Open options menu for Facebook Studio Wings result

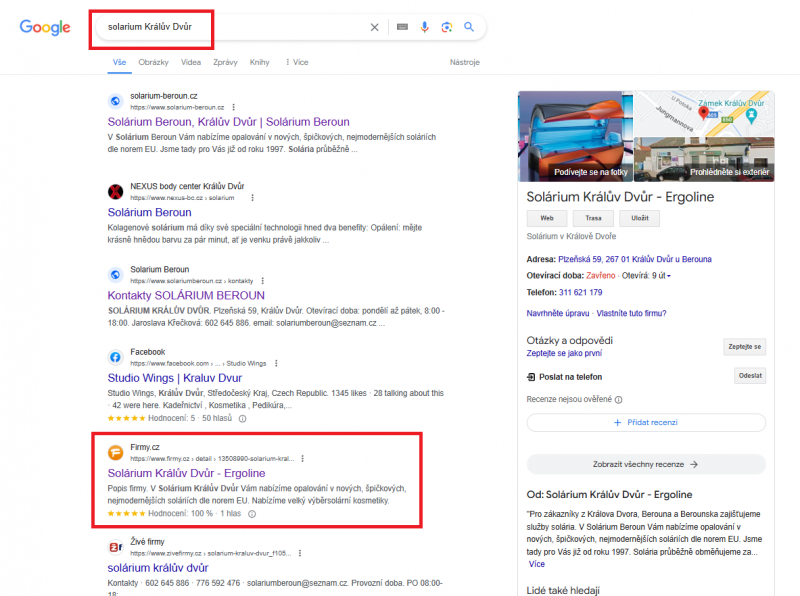point(276,363)
